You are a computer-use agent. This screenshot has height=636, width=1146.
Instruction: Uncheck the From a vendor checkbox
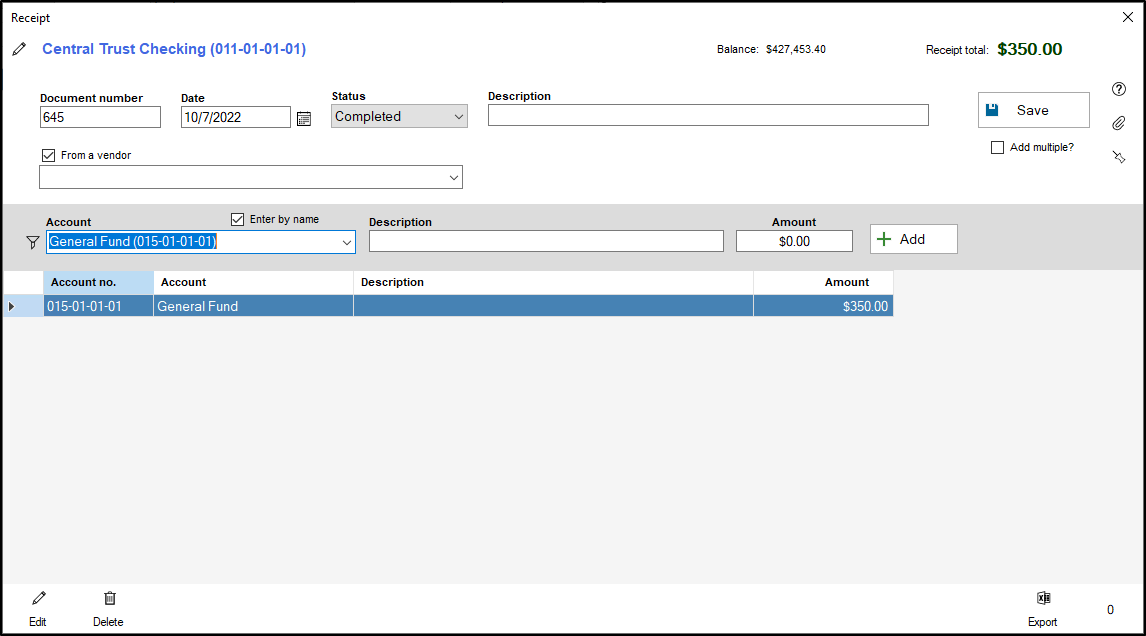[48, 155]
